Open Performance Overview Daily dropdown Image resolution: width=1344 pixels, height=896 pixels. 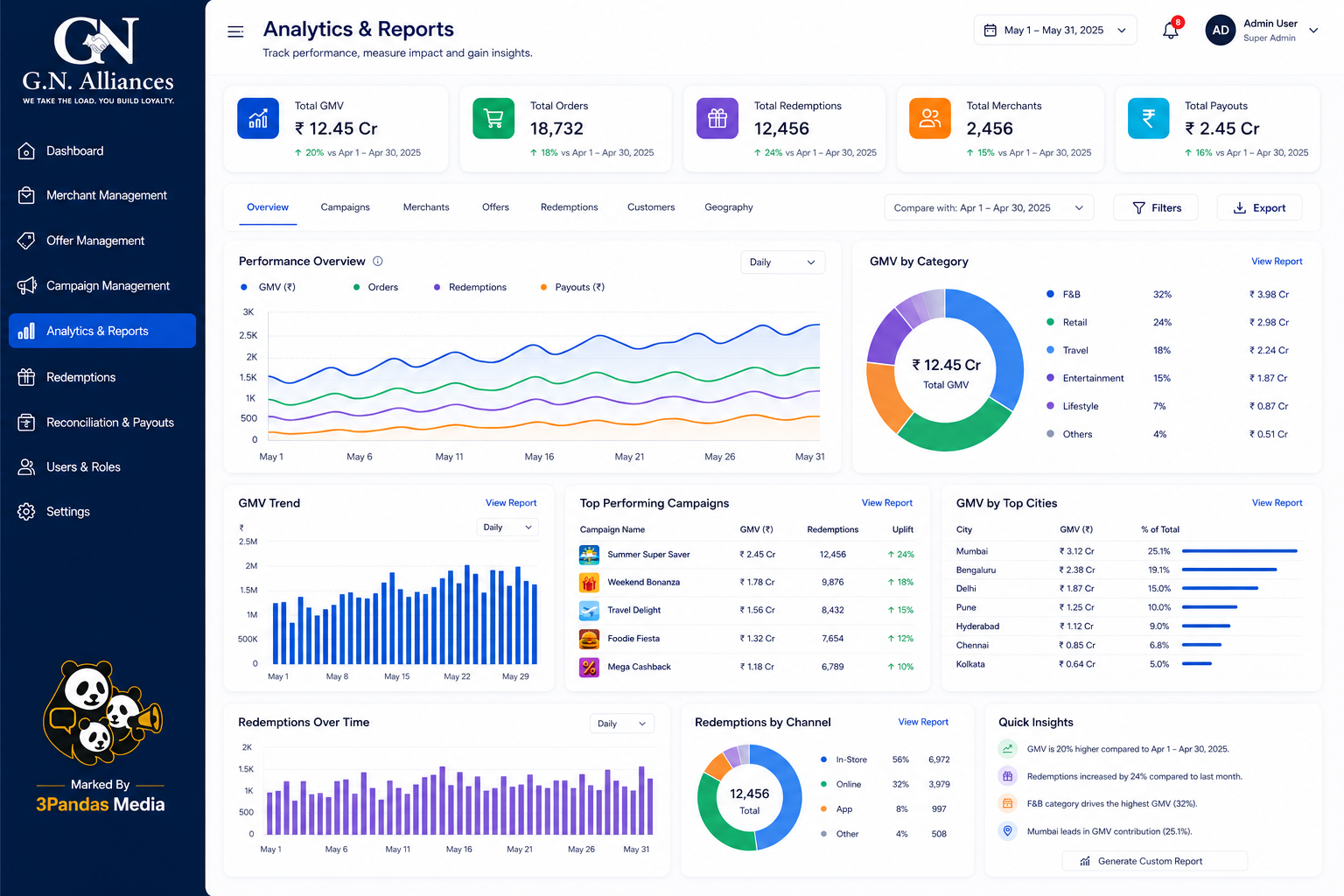[782, 262]
